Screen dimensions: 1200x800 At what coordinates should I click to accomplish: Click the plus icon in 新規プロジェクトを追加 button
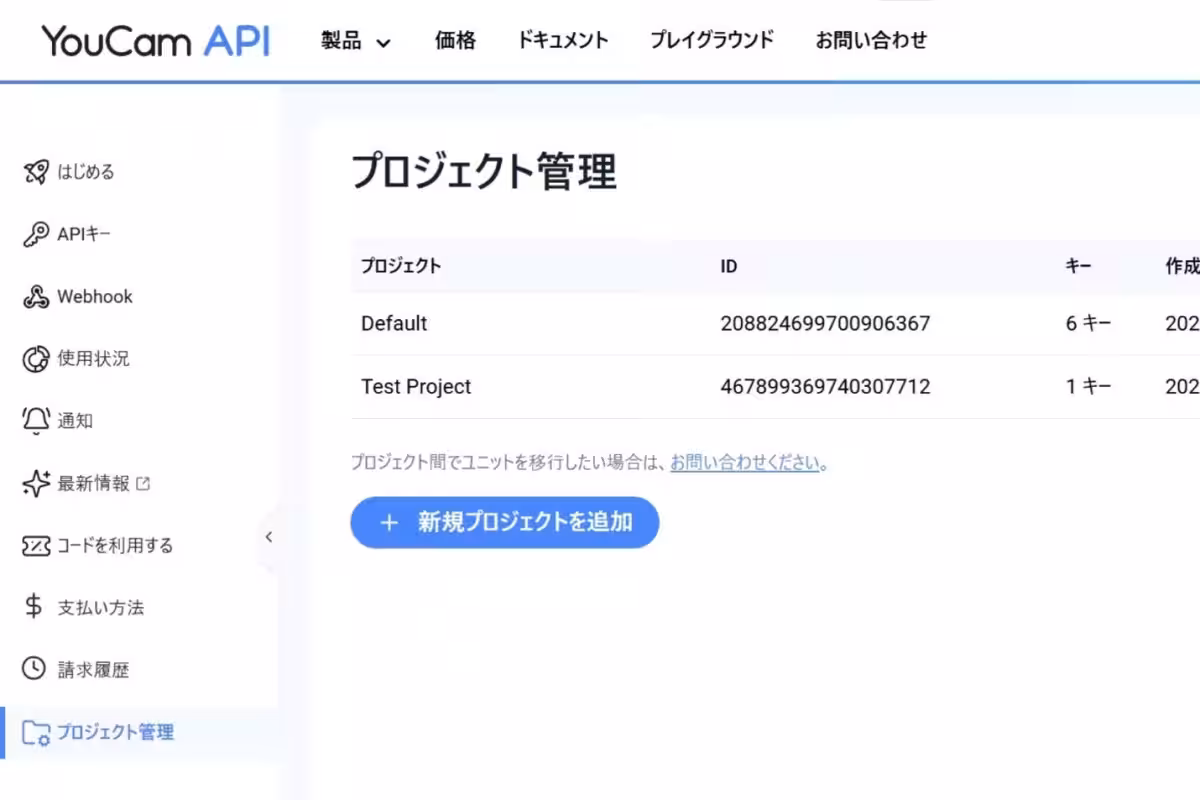tap(390, 522)
